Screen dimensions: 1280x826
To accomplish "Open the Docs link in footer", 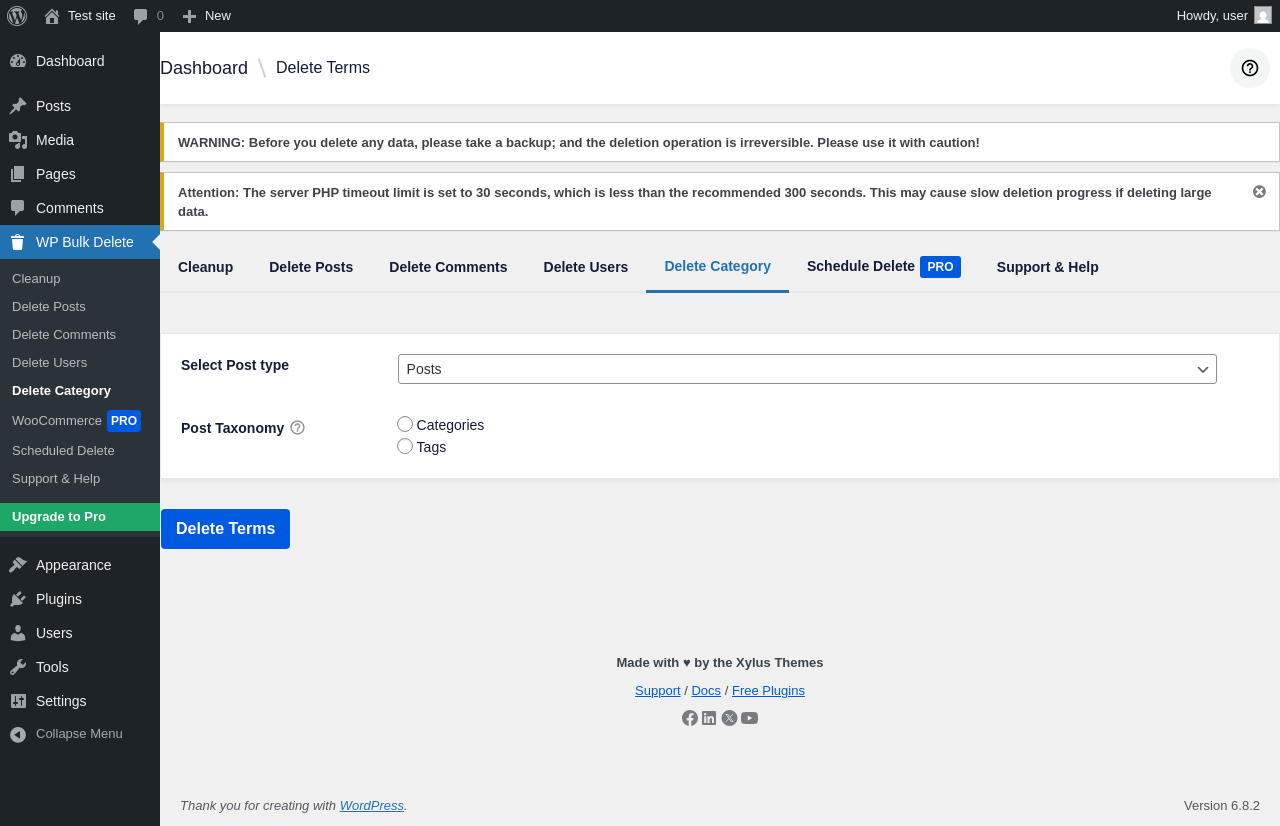I will click(x=706, y=691).
